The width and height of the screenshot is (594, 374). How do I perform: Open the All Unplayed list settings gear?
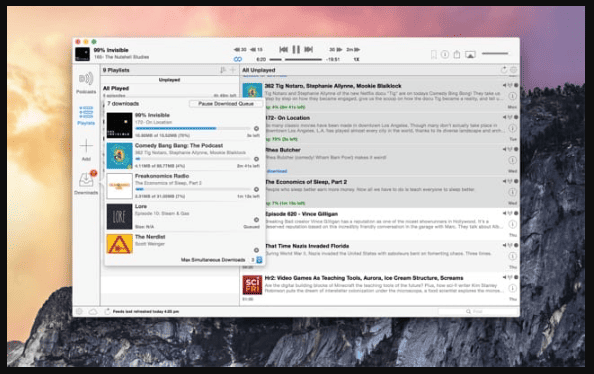tap(513, 70)
